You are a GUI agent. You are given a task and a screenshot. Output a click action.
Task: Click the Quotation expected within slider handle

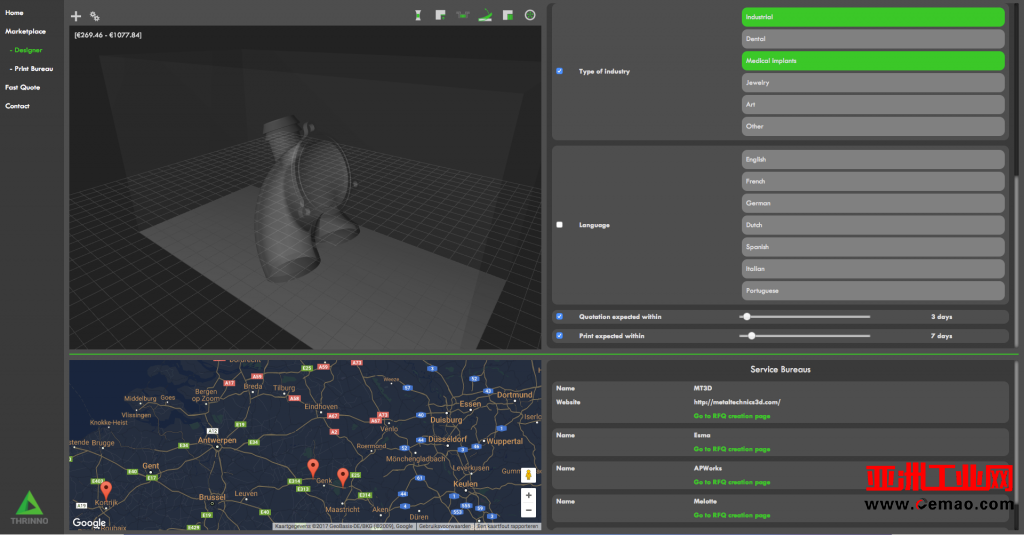(x=746, y=316)
